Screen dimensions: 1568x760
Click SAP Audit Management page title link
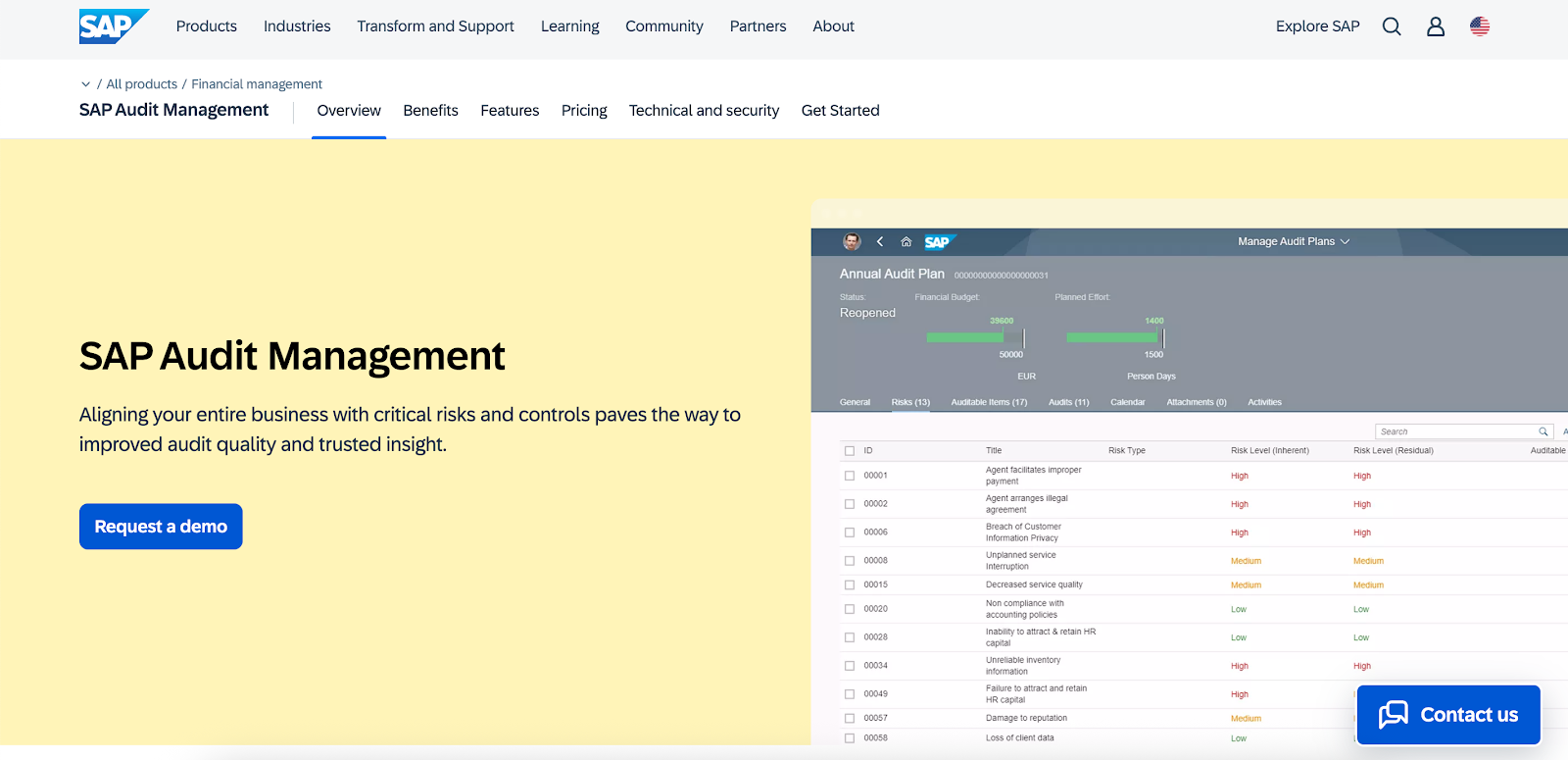(173, 110)
